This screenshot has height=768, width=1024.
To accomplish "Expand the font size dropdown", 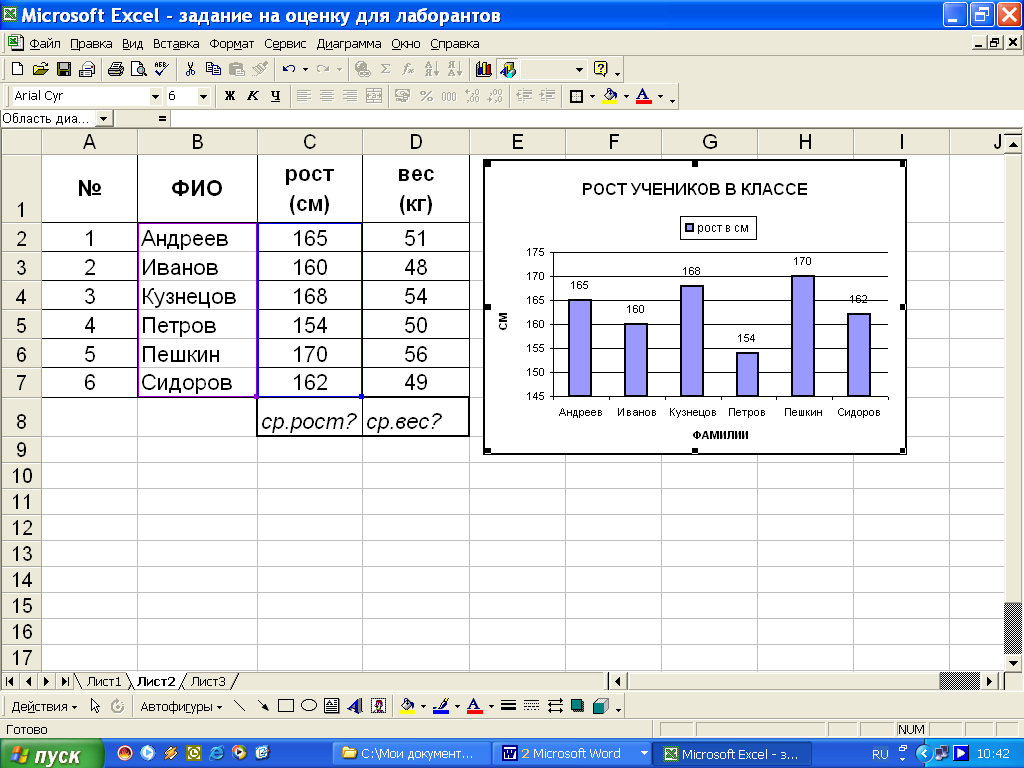I will coord(204,97).
